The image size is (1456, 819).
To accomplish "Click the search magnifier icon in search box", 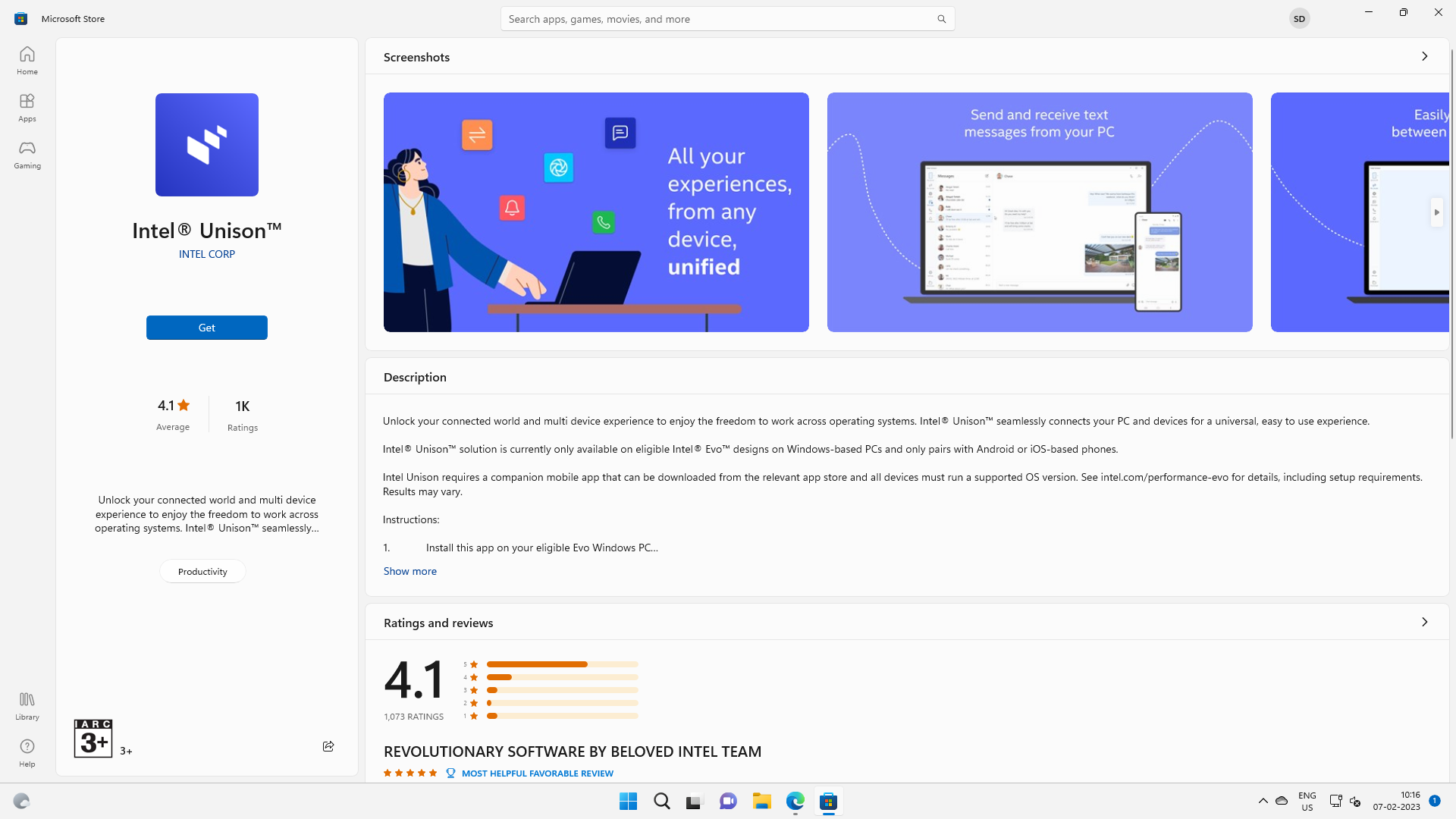I will tap(941, 19).
